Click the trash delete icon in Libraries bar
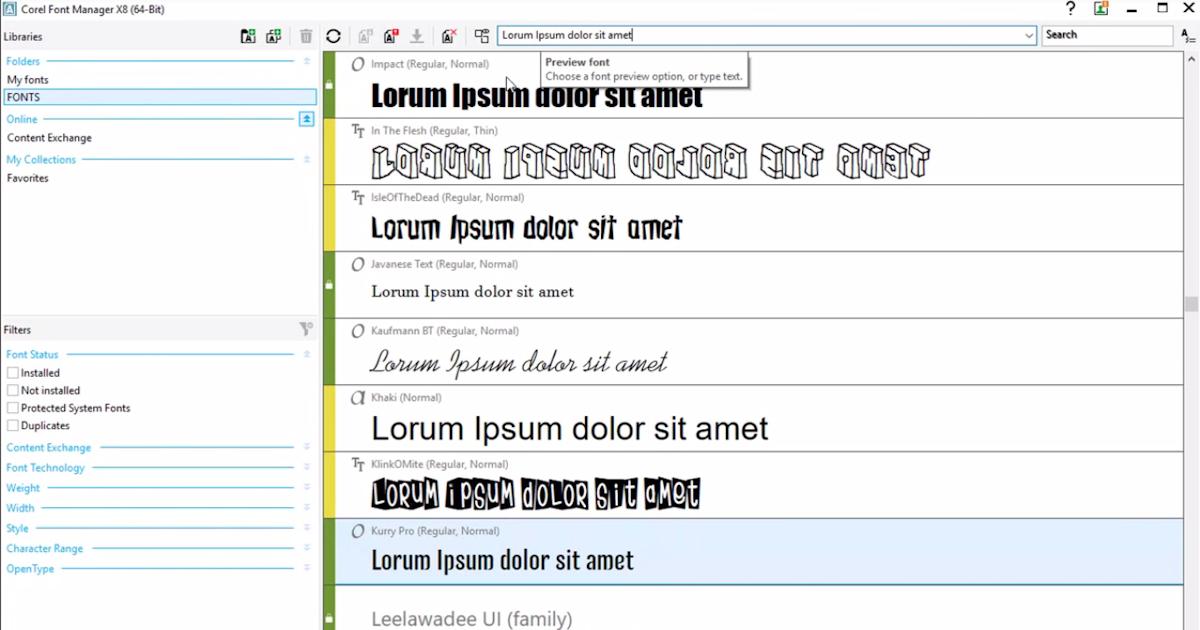The width and height of the screenshot is (1200, 630). (306, 36)
